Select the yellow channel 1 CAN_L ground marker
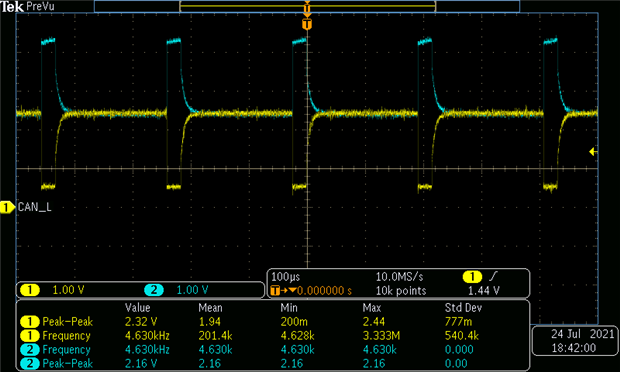This screenshot has width=620, height=372. pyautogui.click(x=7, y=207)
